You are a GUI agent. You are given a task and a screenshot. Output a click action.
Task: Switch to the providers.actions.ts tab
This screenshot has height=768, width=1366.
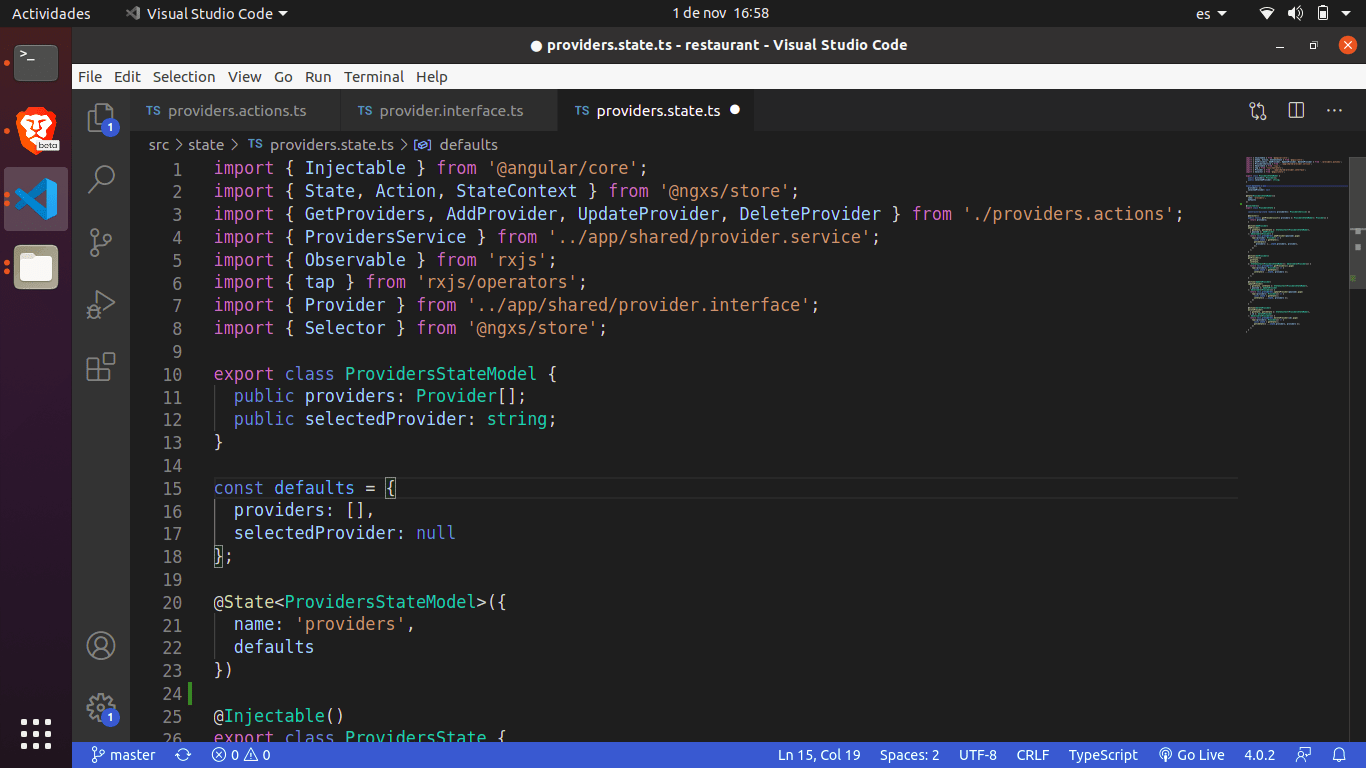236,111
